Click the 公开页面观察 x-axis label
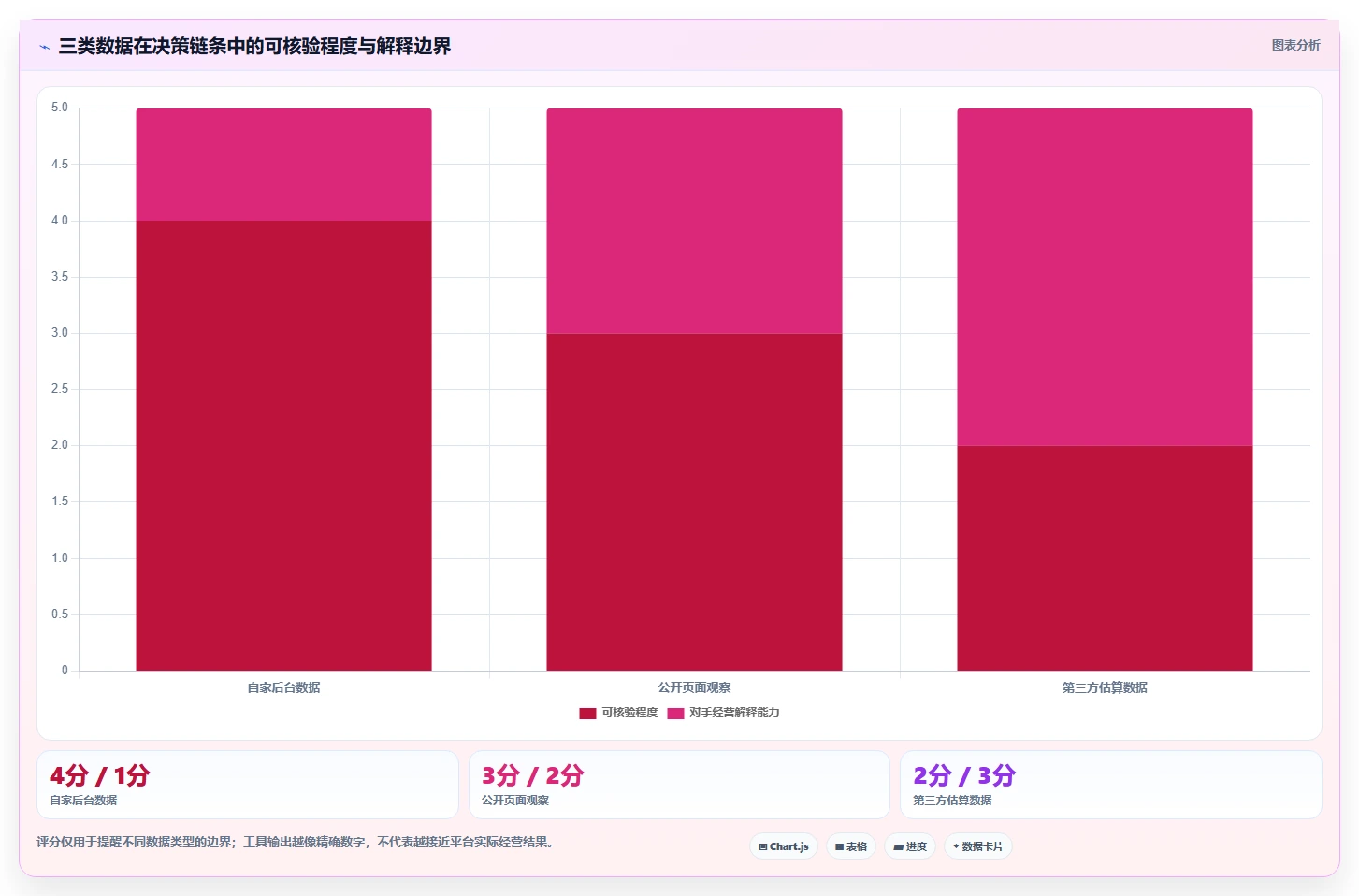Image resolution: width=1359 pixels, height=896 pixels. pyautogui.click(x=694, y=687)
